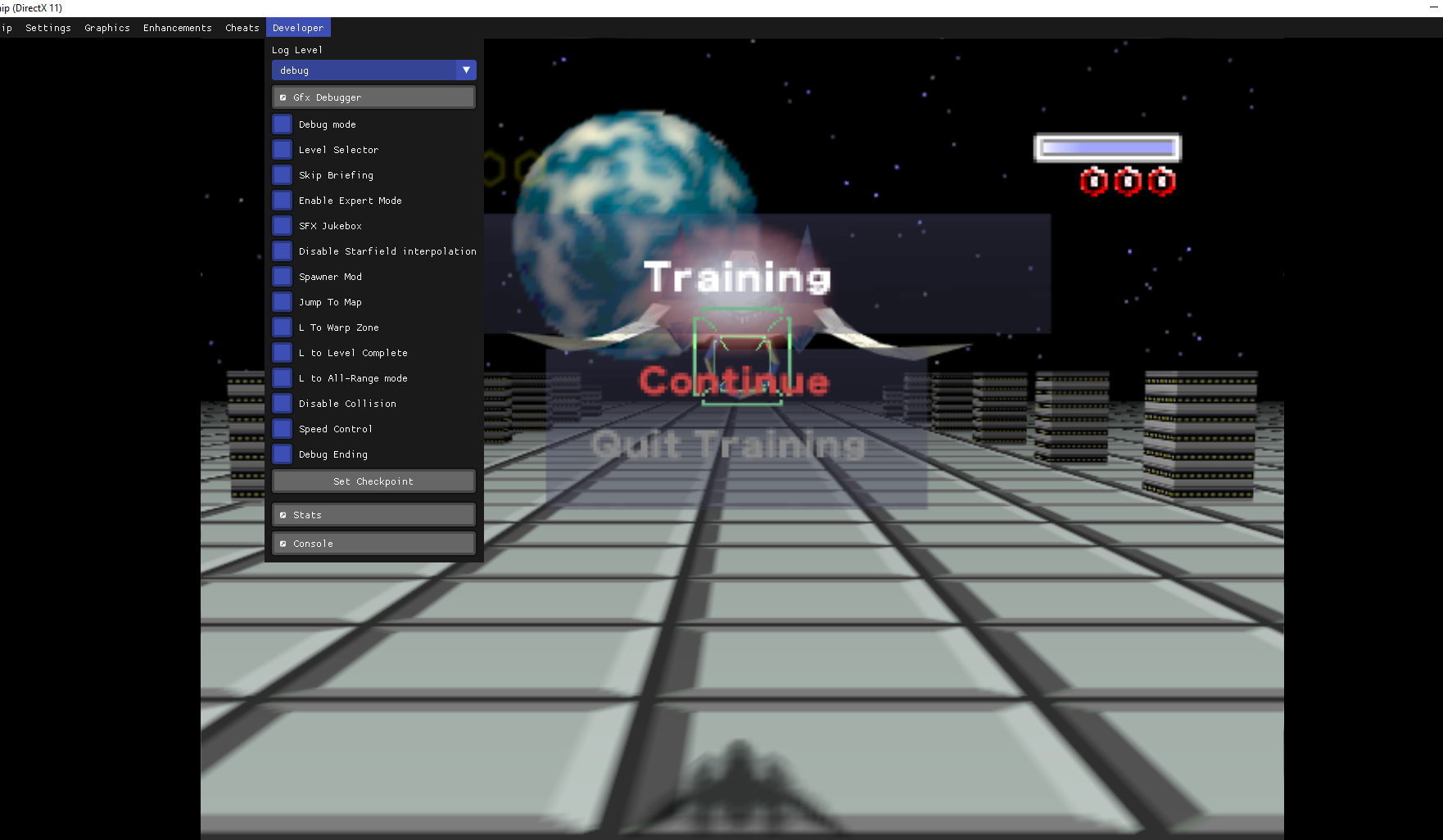Open the Stats window

pos(373,515)
